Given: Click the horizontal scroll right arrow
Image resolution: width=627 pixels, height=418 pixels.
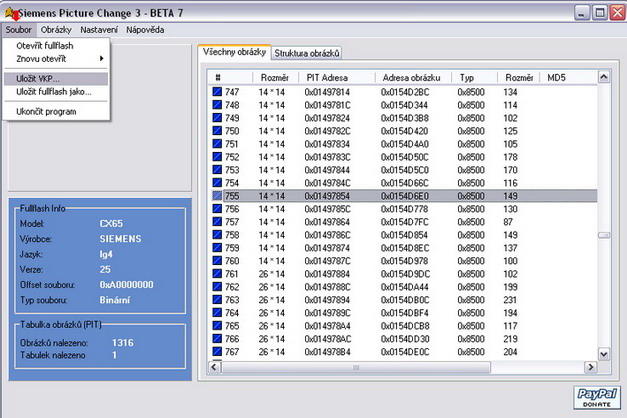Looking at the screenshot, I should 591,367.
